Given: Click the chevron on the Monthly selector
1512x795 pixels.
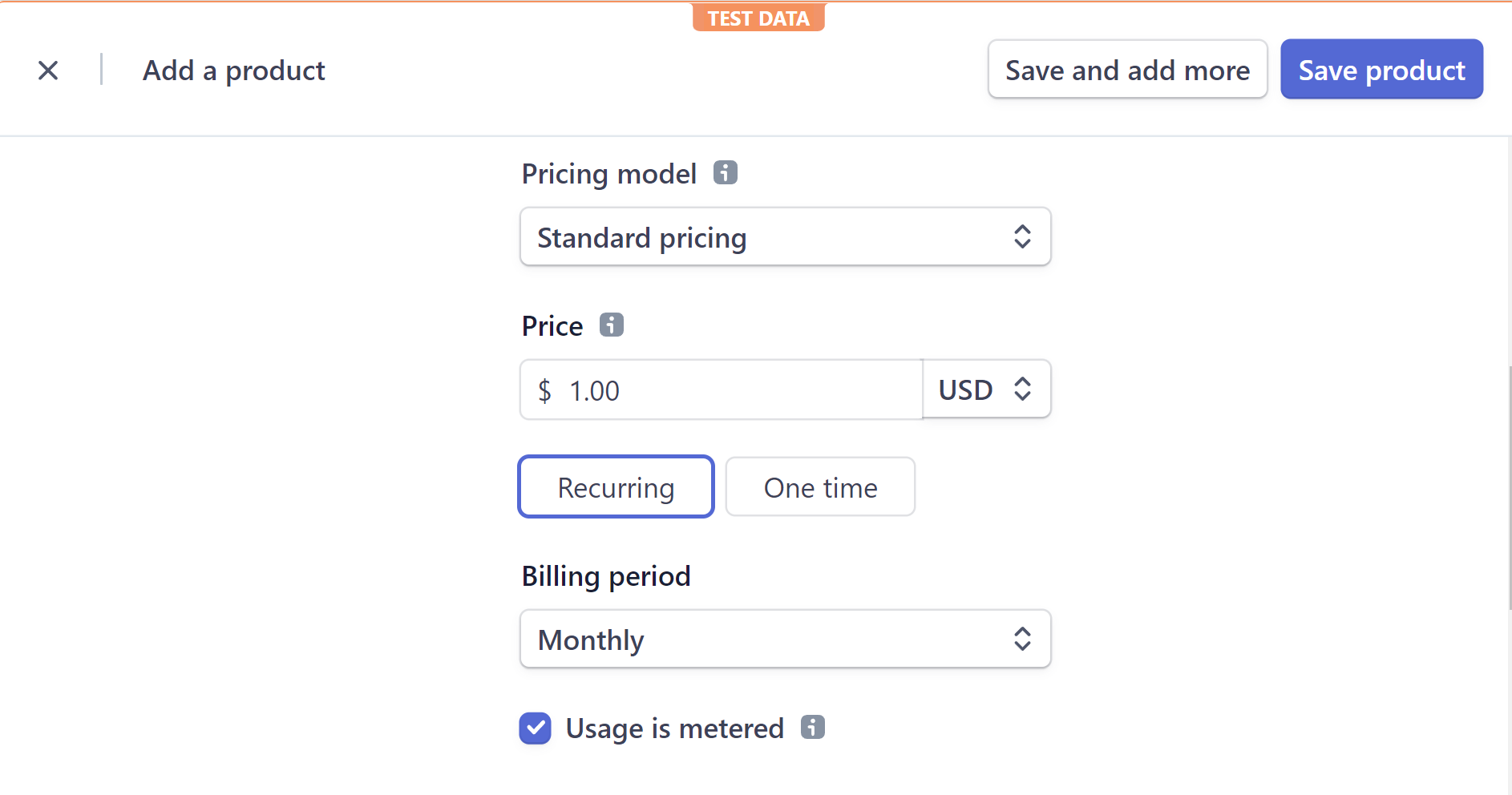Looking at the screenshot, I should click(1023, 639).
